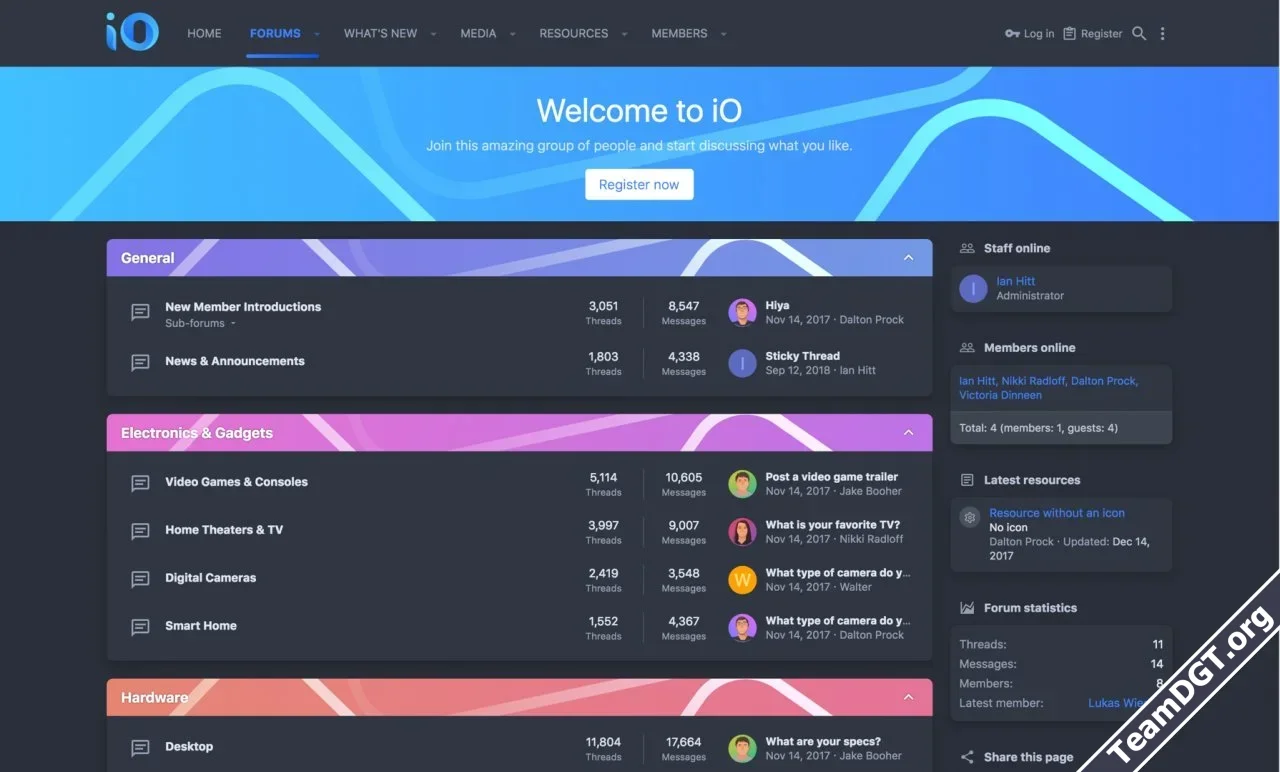This screenshot has height=772, width=1280.
Task: Open the Digital Cameras forum link
Action: tap(210, 578)
